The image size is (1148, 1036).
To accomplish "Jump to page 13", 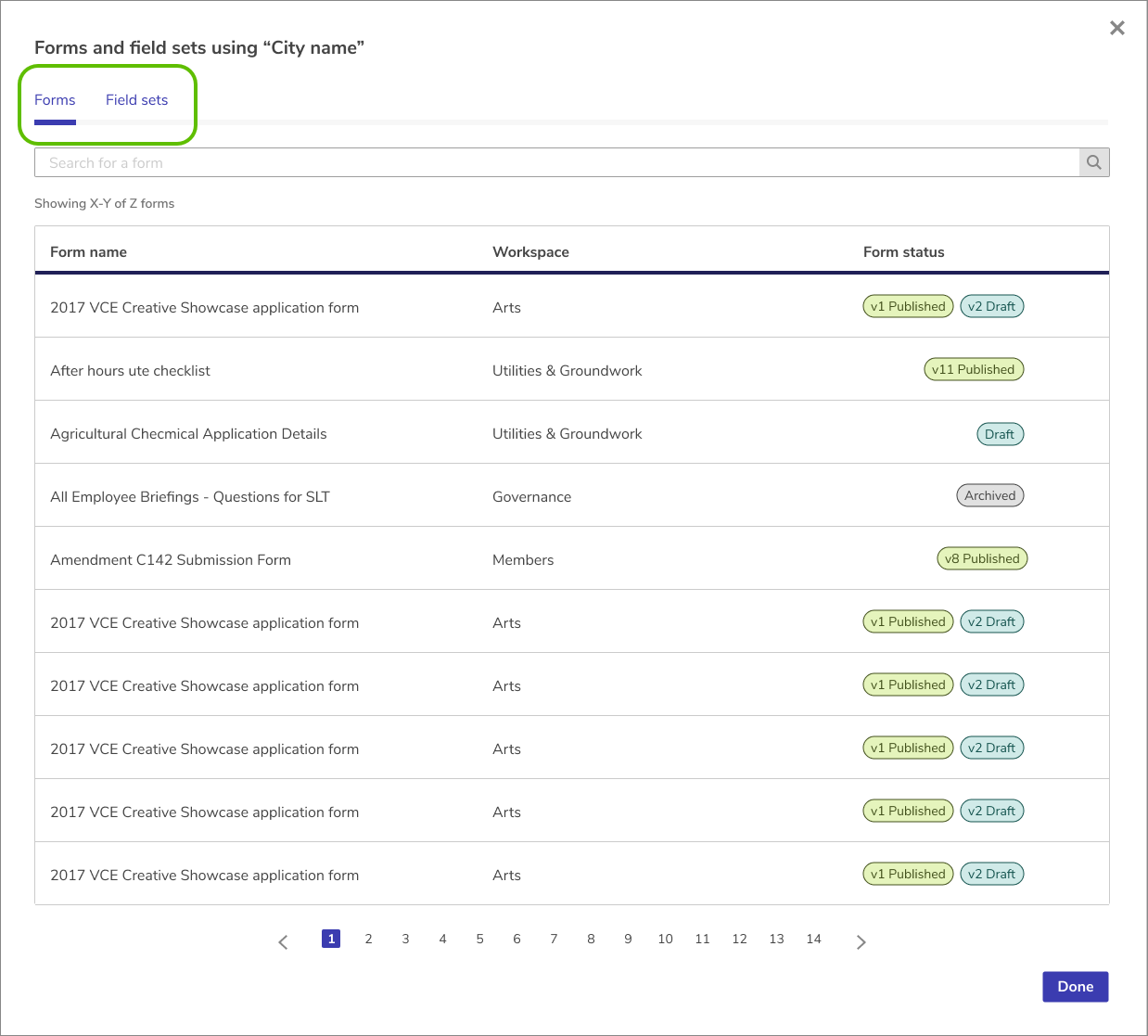I will [x=776, y=939].
